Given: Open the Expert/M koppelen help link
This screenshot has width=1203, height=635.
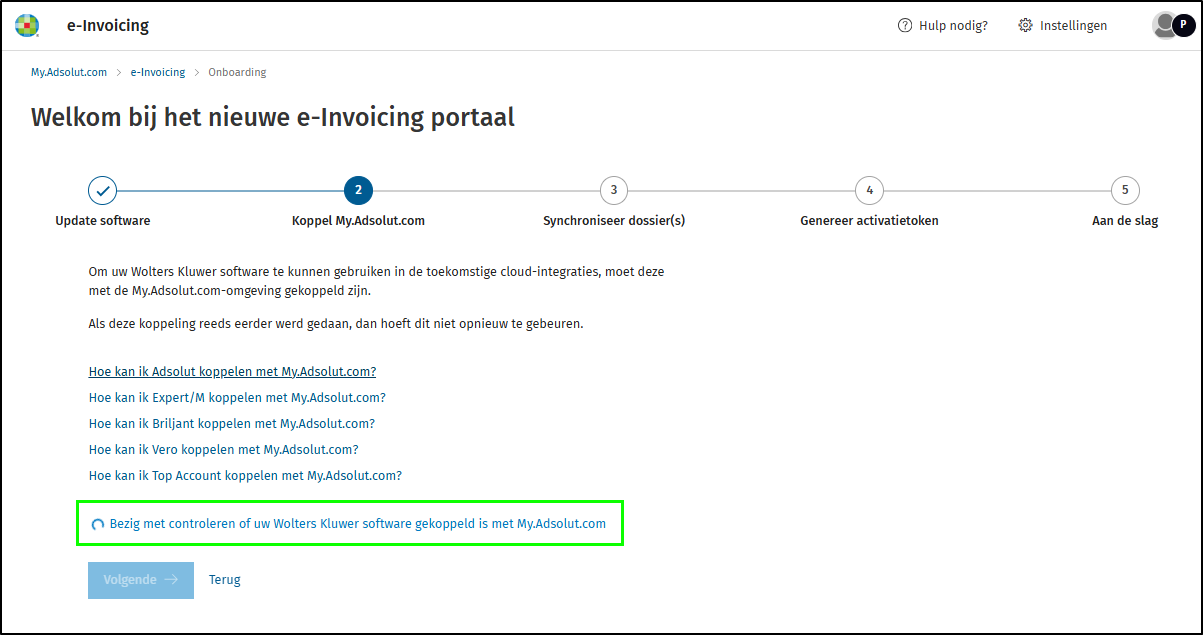Looking at the screenshot, I should tap(237, 397).
